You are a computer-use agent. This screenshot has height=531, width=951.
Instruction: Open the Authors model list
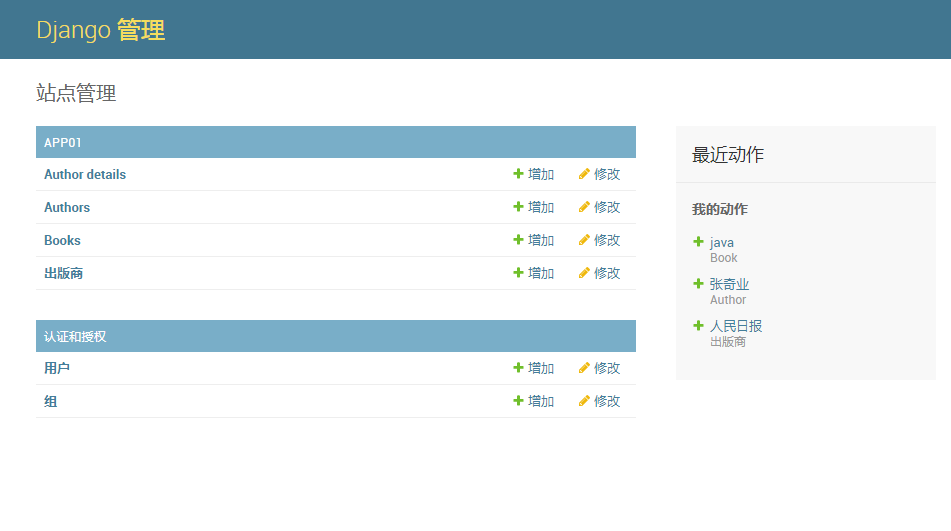coord(67,207)
